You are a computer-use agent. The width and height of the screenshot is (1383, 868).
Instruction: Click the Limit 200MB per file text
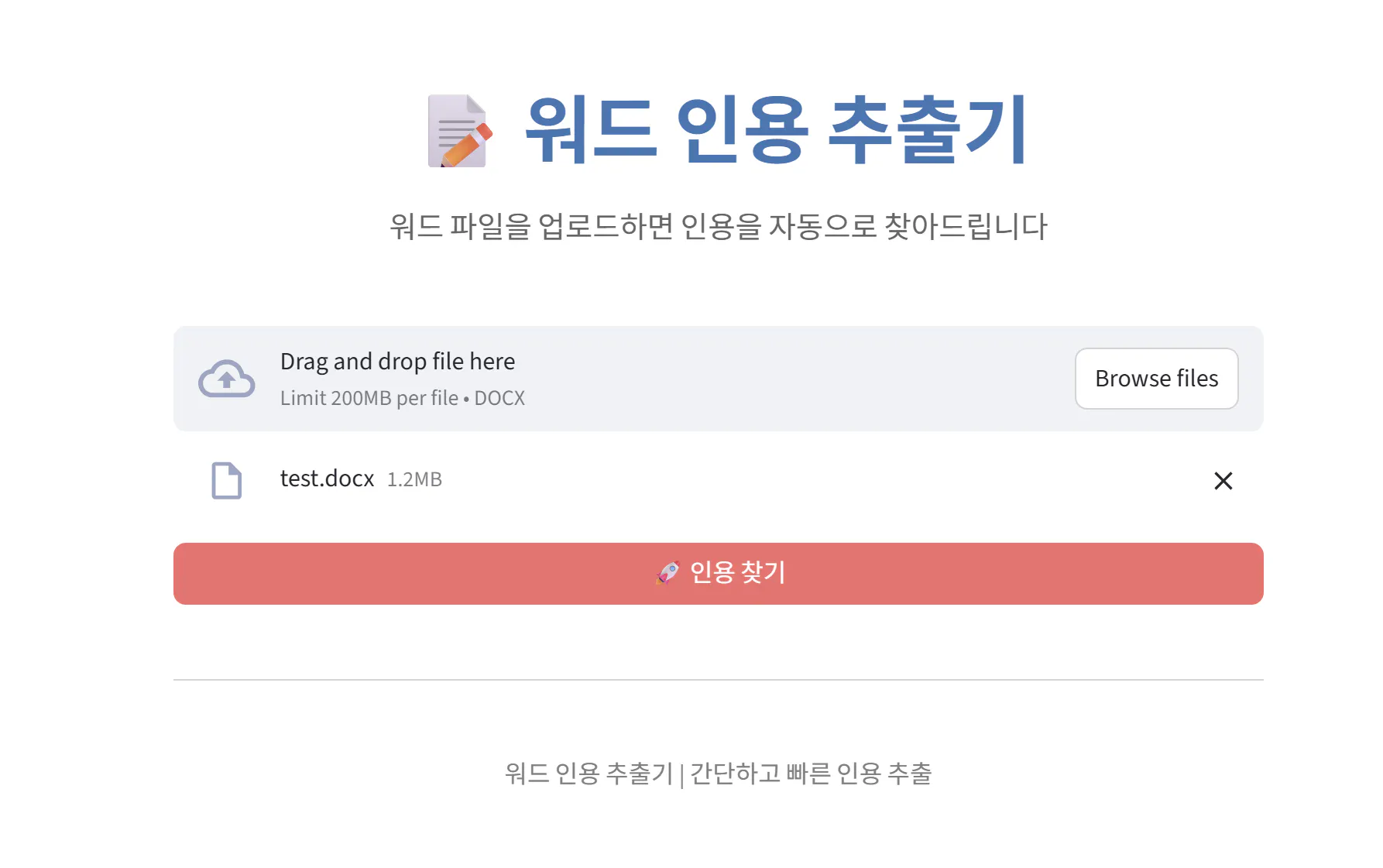pyautogui.click(x=401, y=397)
